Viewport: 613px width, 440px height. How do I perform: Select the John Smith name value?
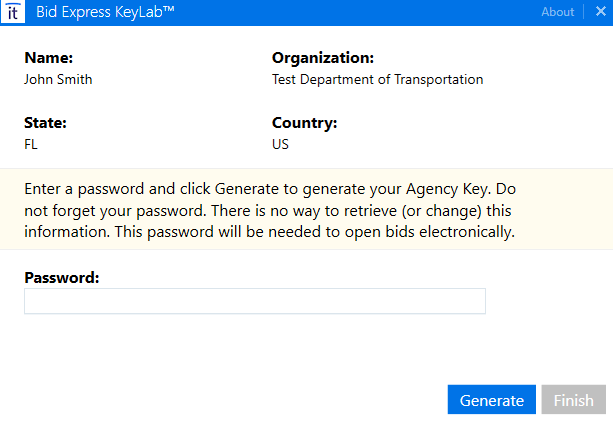pos(58,79)
